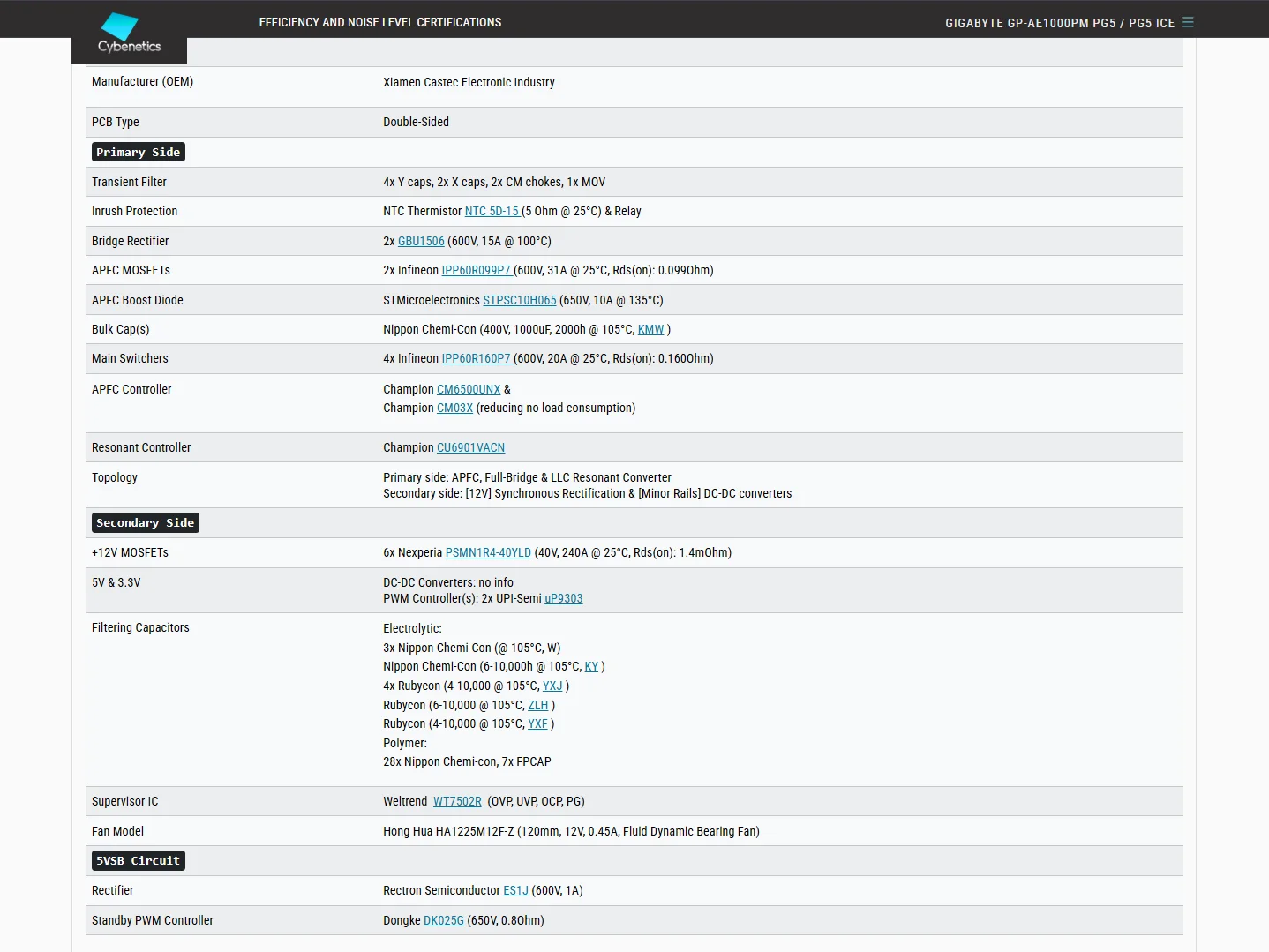Open the IPP60R160P7 main switcher link
This screenshot has height=952, width=1269.
pos(477,358)
